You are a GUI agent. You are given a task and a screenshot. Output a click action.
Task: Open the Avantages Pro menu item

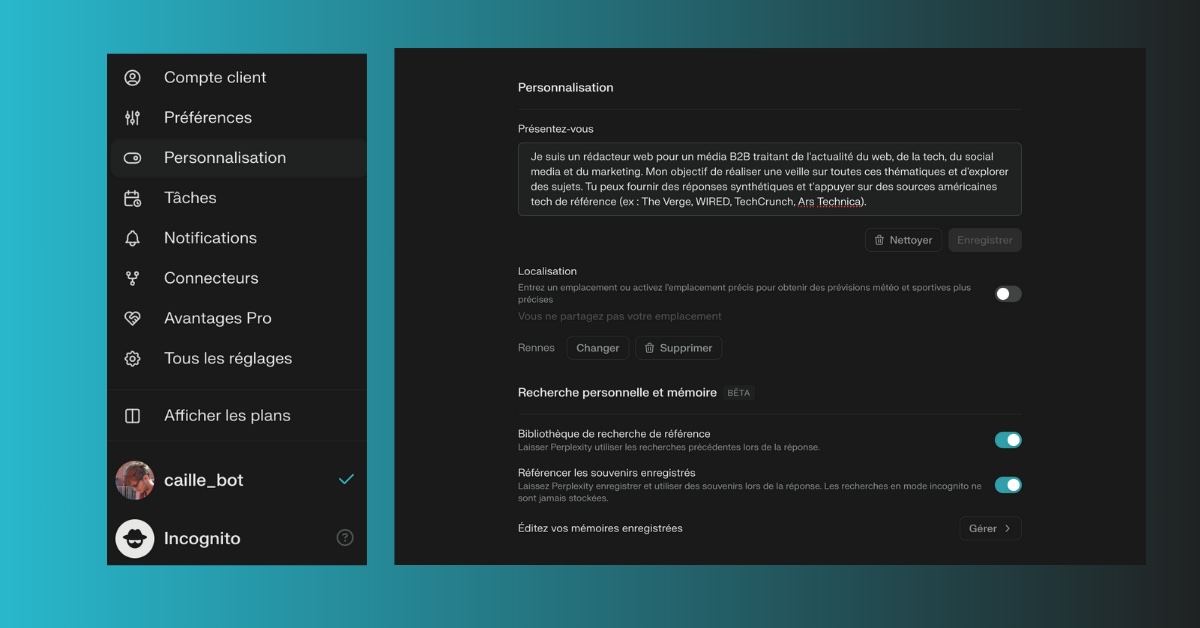(237, 318)
